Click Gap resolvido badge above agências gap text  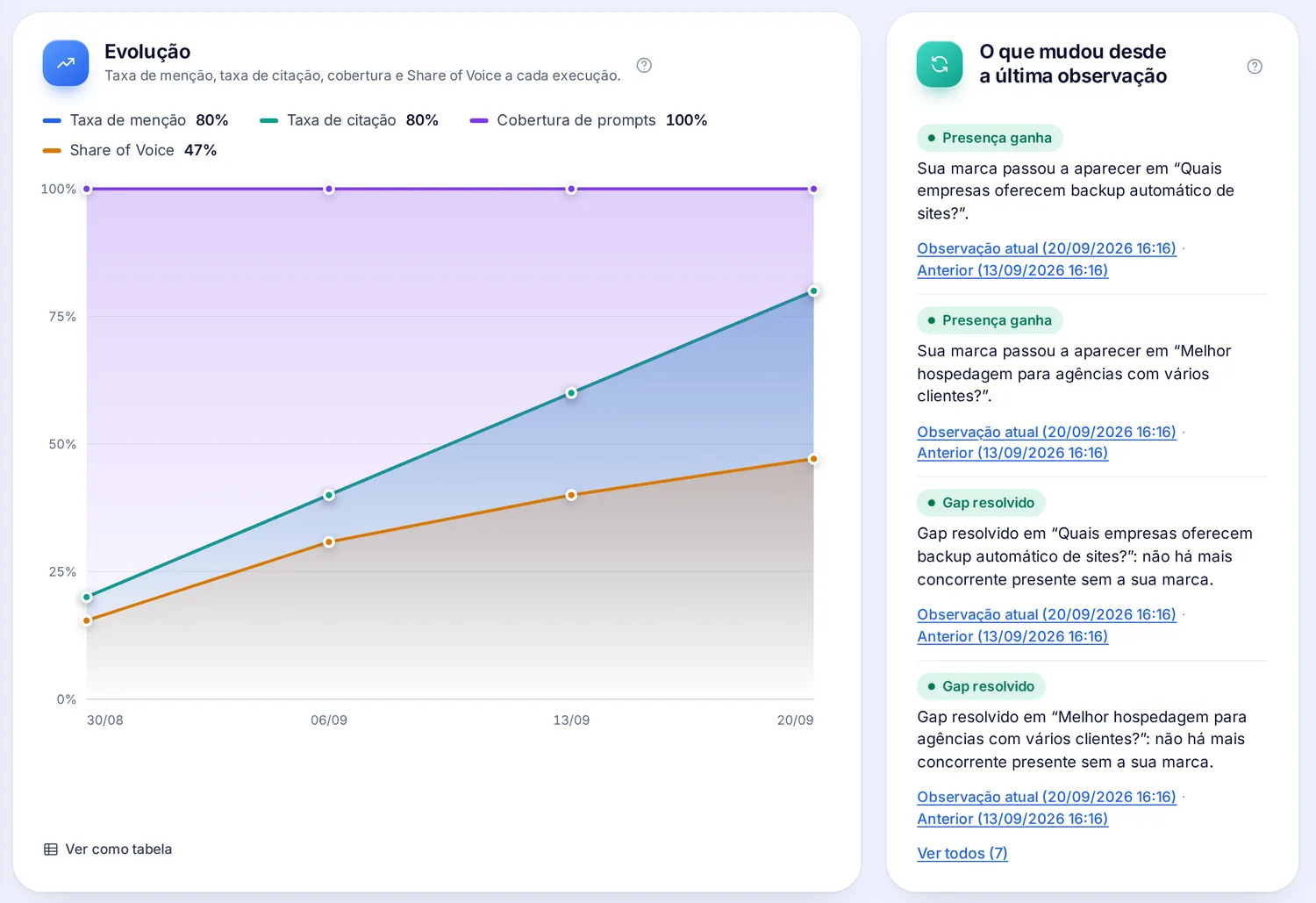(x=981, y=686)
